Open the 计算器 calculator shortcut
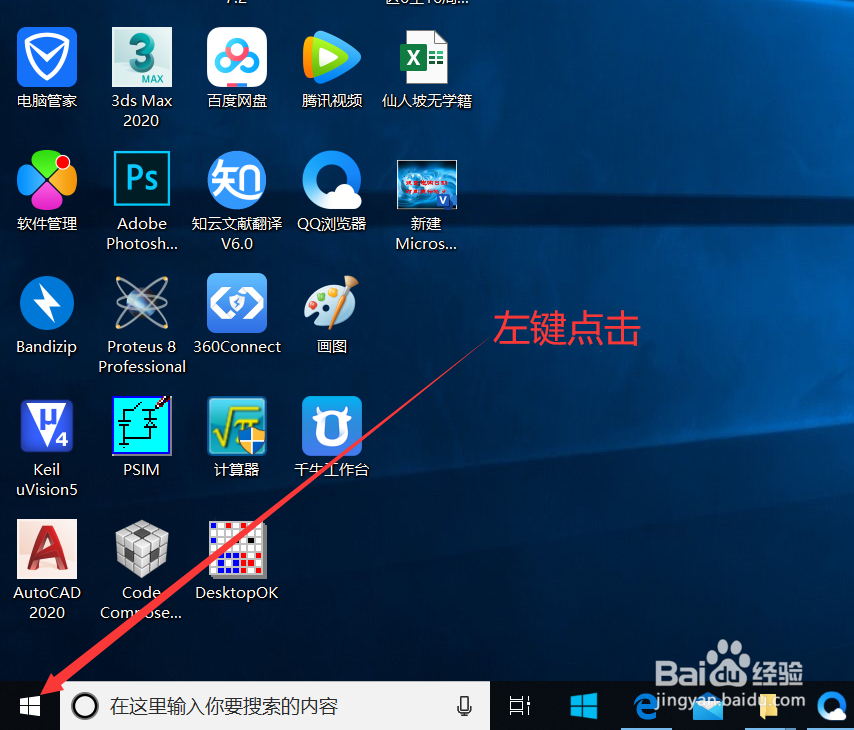 (x=237, y=425)
